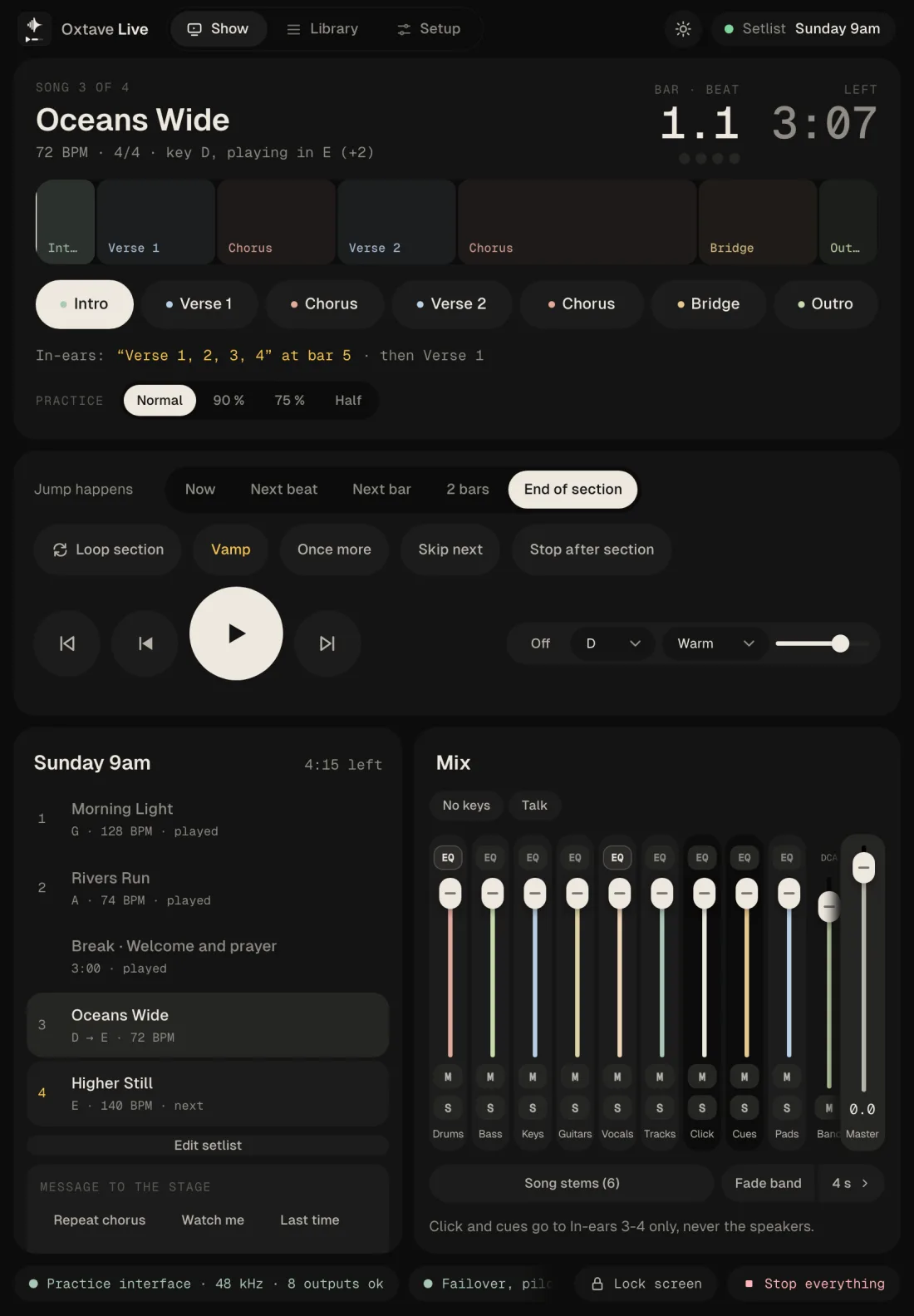Click the Vamp button
This screenshot has height=1316, width=914.
click(231, 550)
